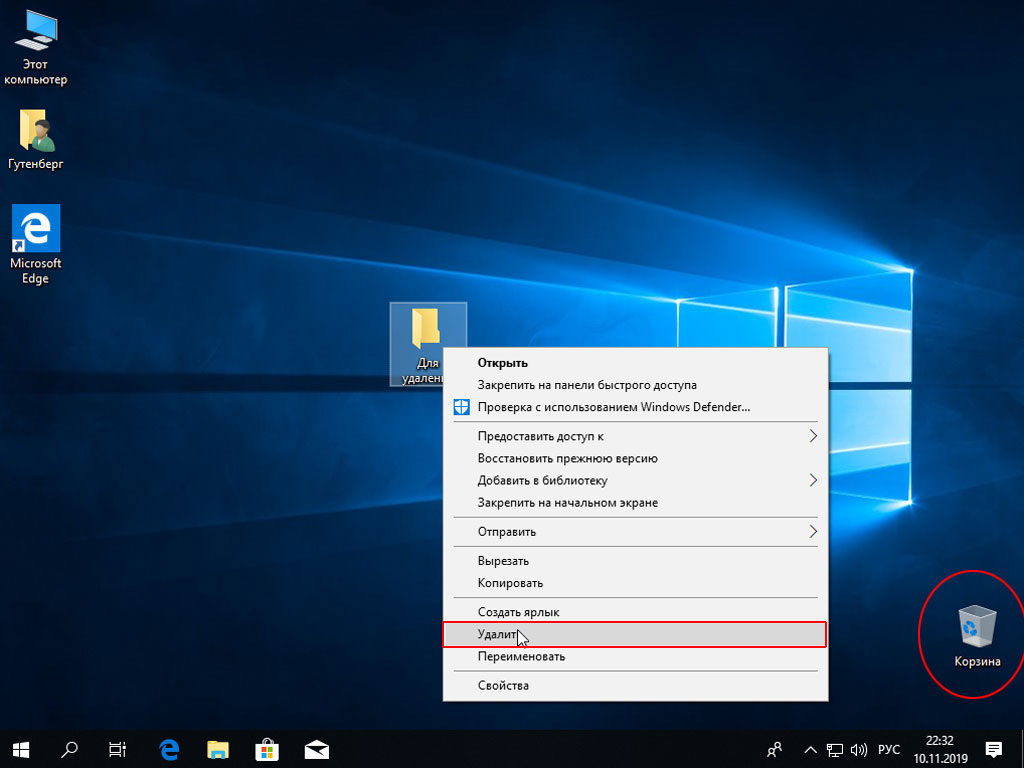Choose 'Удалить' to delete the folder

pyautogui.click(x=635, y=634)
